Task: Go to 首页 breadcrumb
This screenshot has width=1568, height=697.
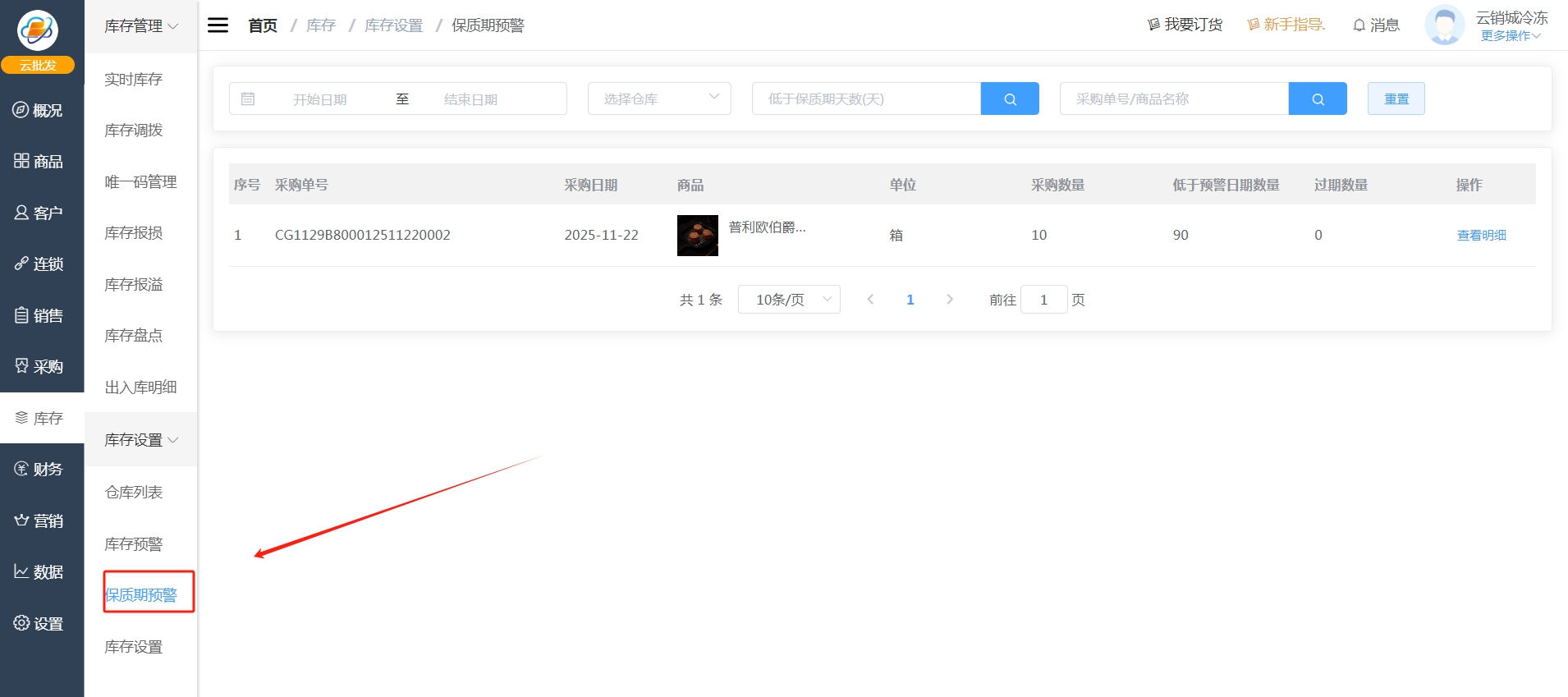Action: pos(263,25)
